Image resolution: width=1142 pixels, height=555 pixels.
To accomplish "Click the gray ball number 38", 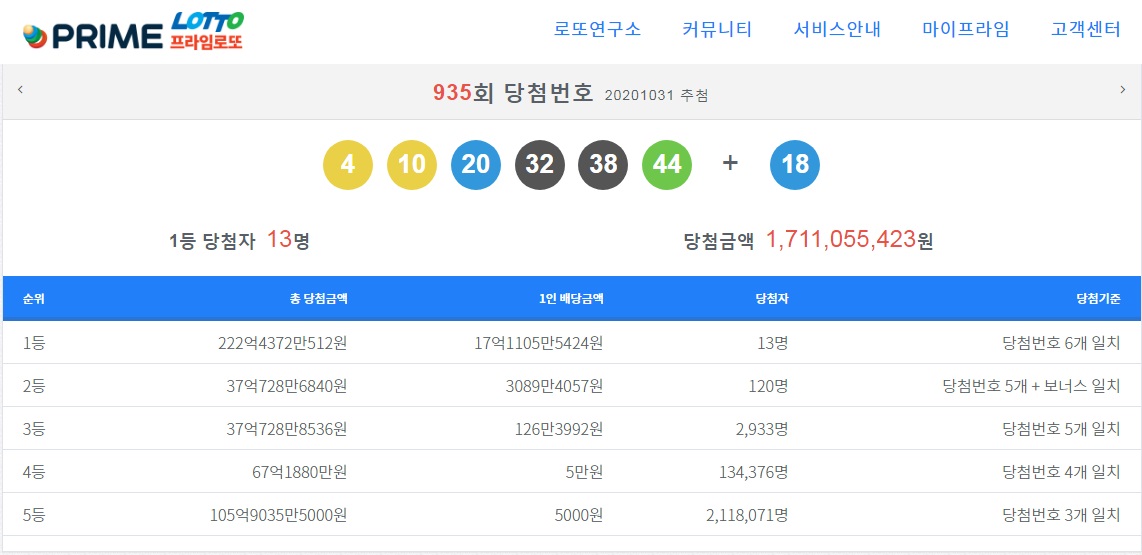I will pyautogui.click(x=603, y=165).
